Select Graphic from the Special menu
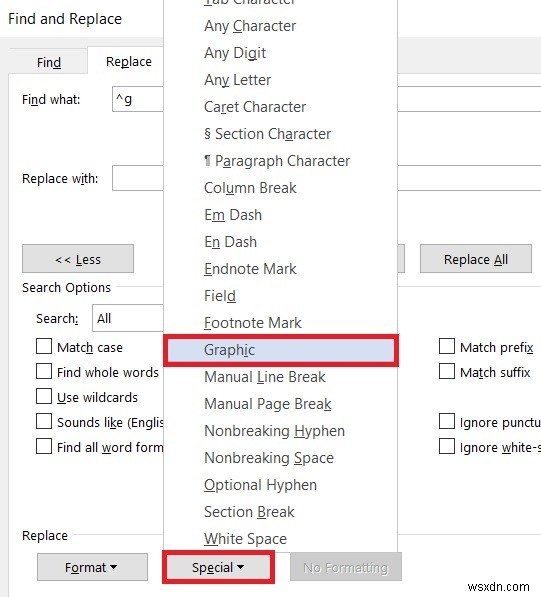Screen dimensions: 541x597 pos(281,350)
